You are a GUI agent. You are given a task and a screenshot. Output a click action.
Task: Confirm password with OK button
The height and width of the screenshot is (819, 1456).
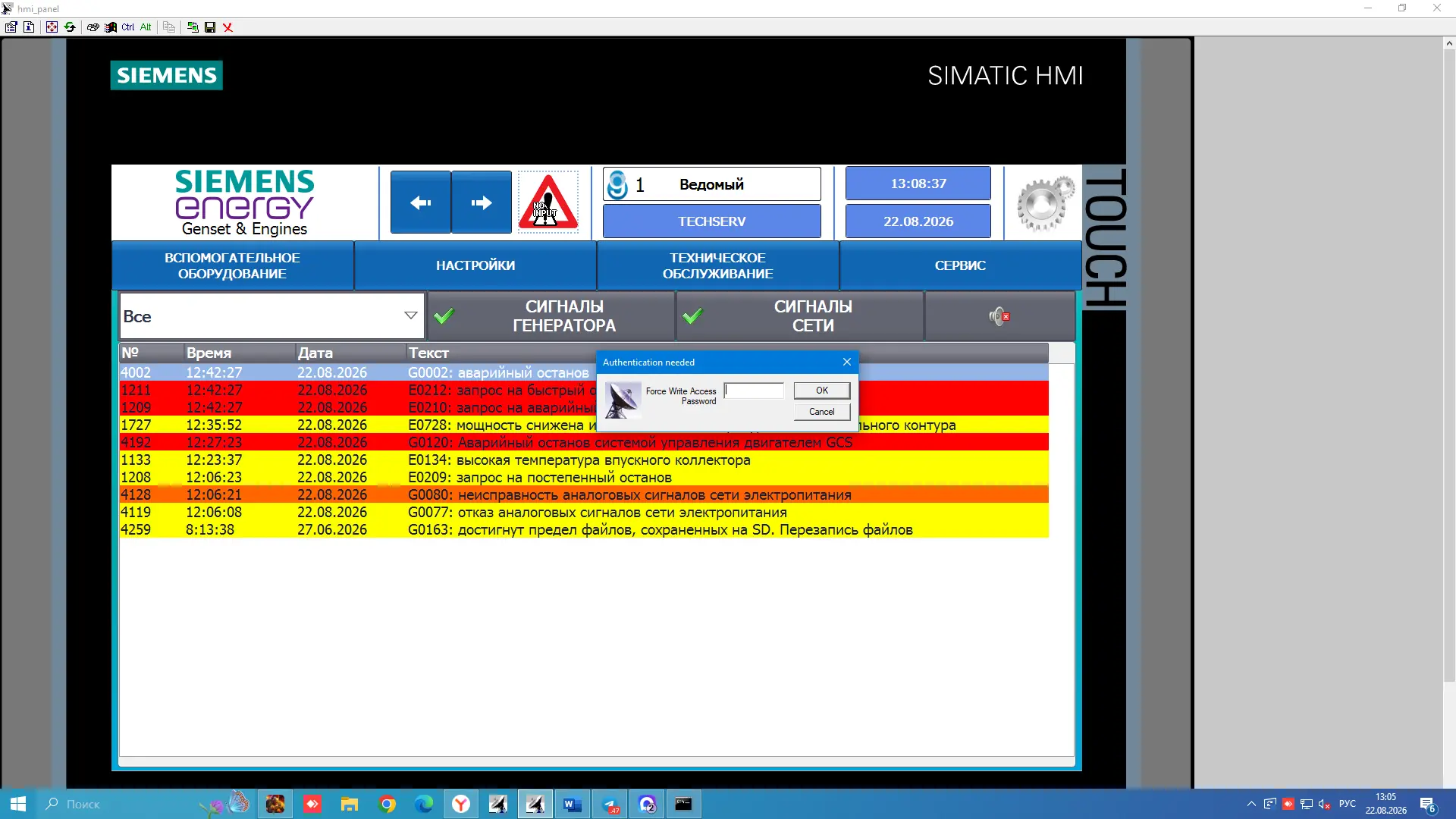(x=822, y=391)
